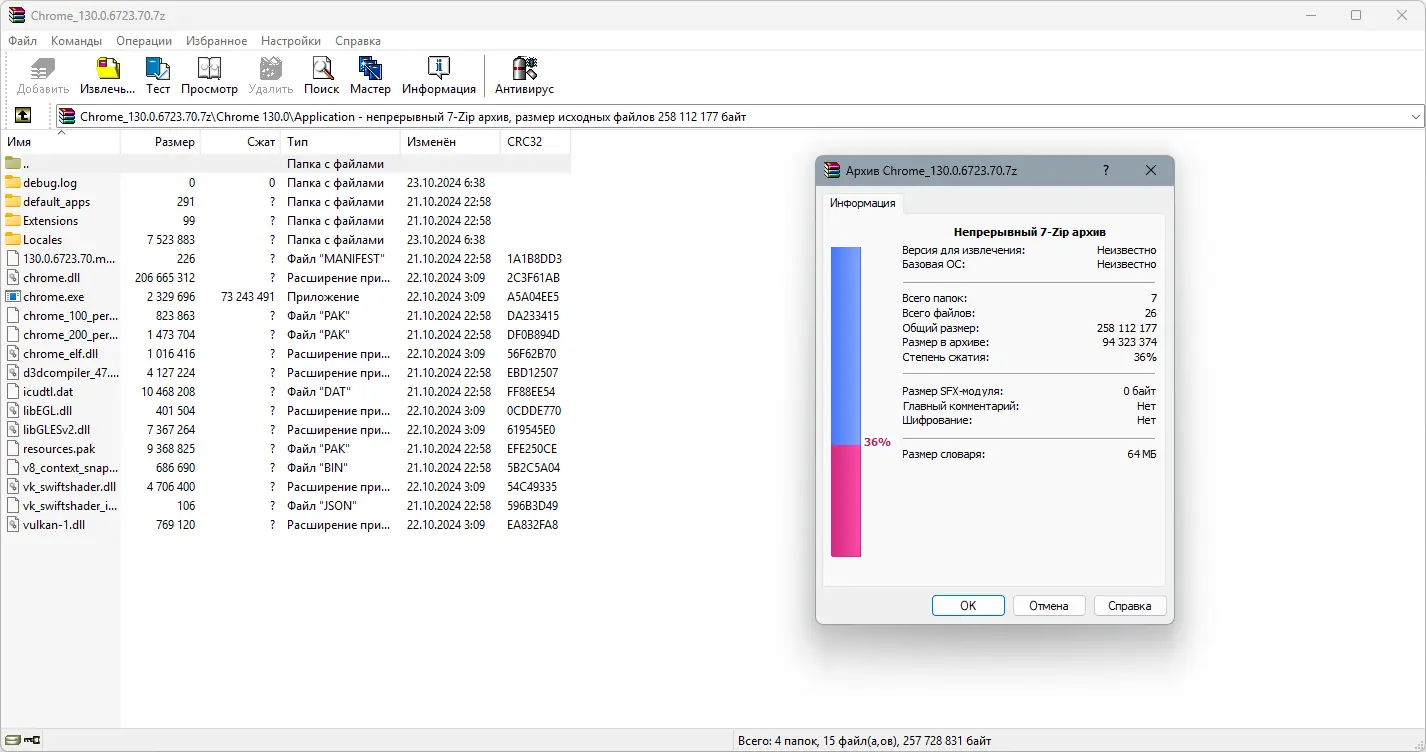
Task: Click the key icon in the status bar
Action: coord(32,741)
